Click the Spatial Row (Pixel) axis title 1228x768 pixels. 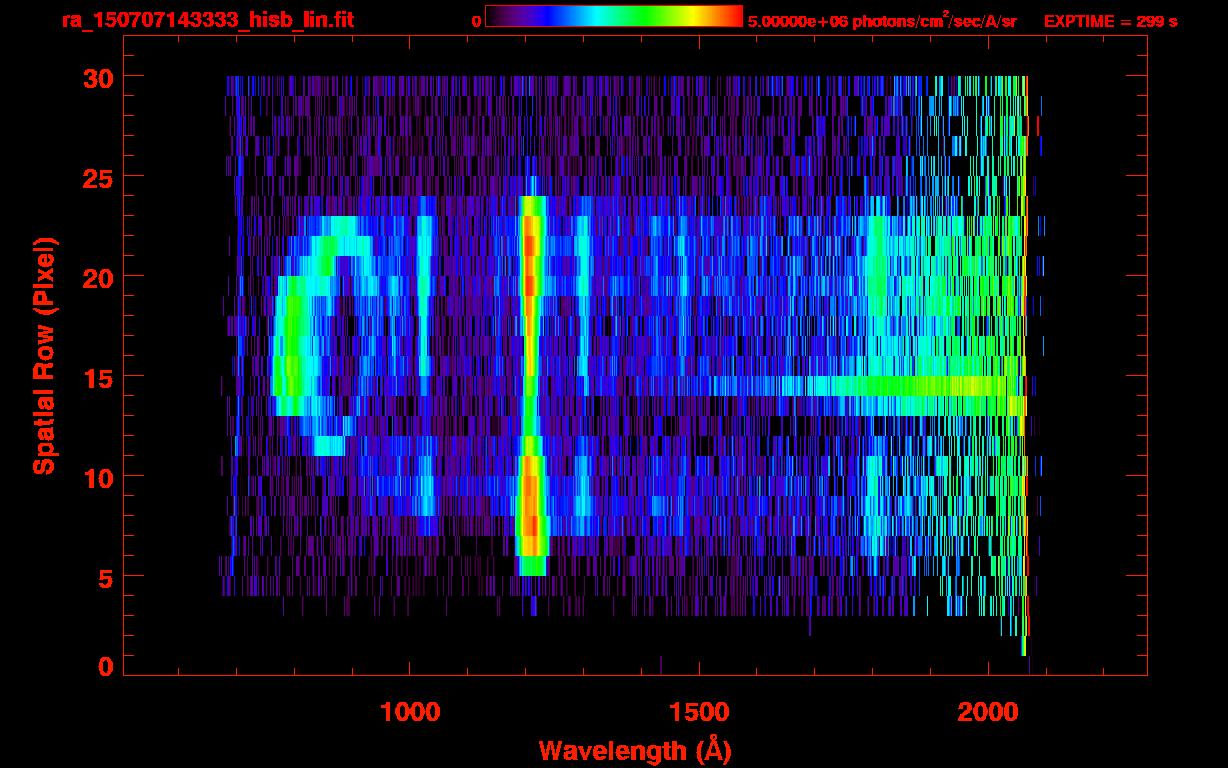pyautogui.click(x=44, y=355)
